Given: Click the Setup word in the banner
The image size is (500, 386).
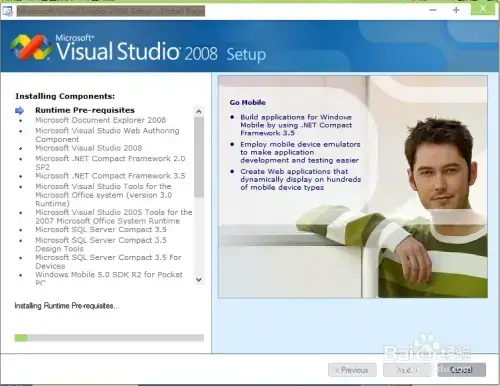Looking at the screenshot, I should click(246, 54).
